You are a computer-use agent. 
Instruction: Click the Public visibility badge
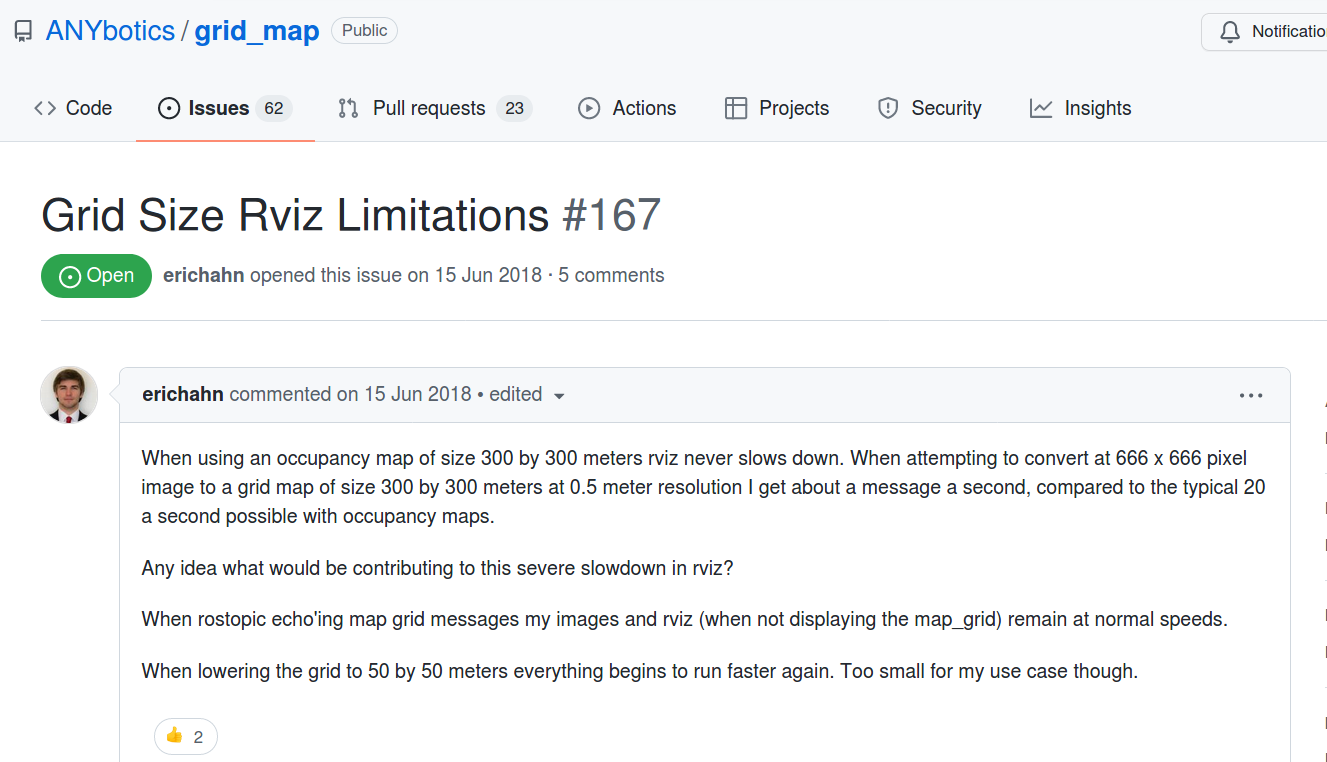[363, 30]
